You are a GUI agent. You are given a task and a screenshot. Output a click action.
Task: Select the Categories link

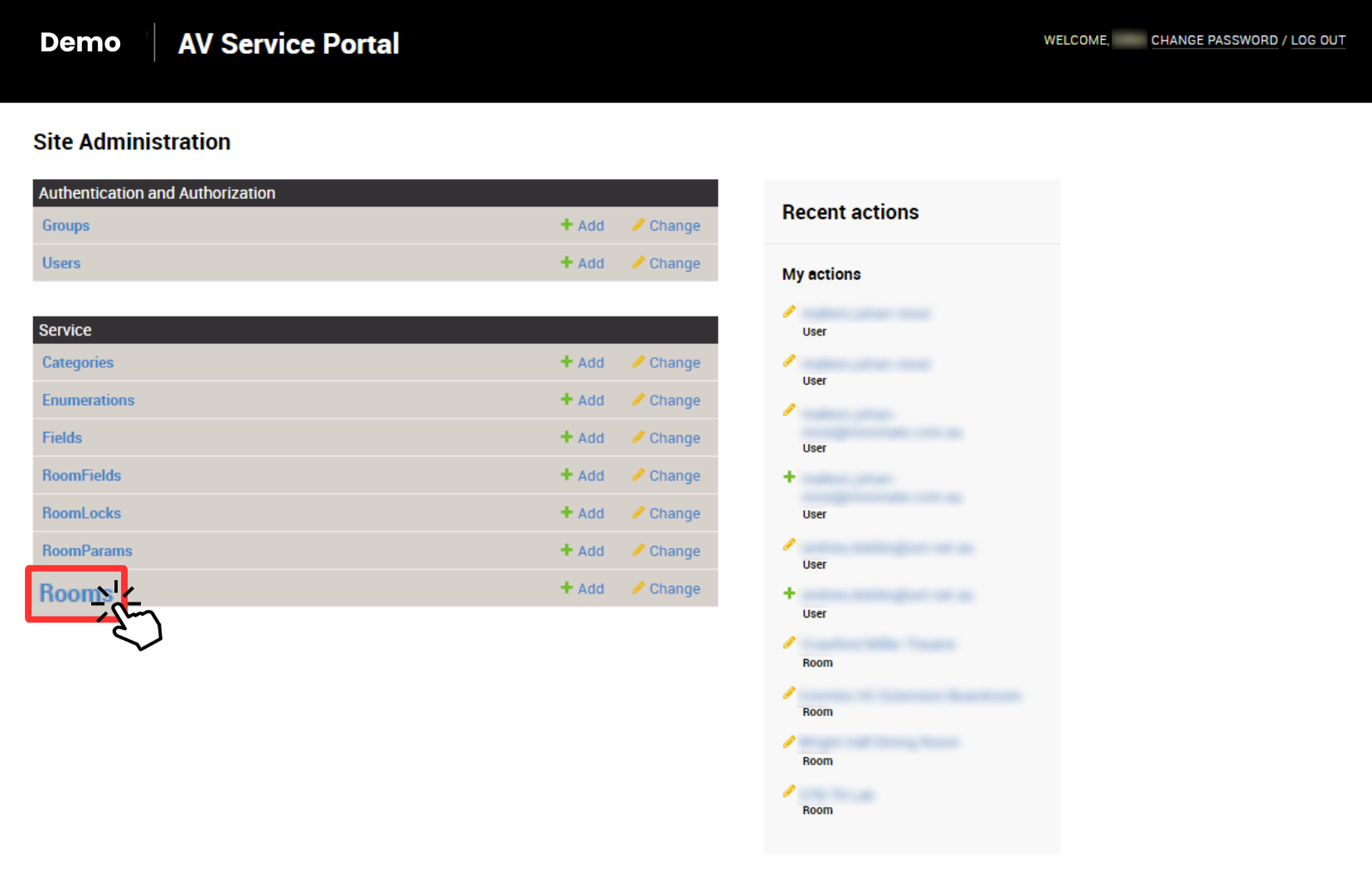77,362
